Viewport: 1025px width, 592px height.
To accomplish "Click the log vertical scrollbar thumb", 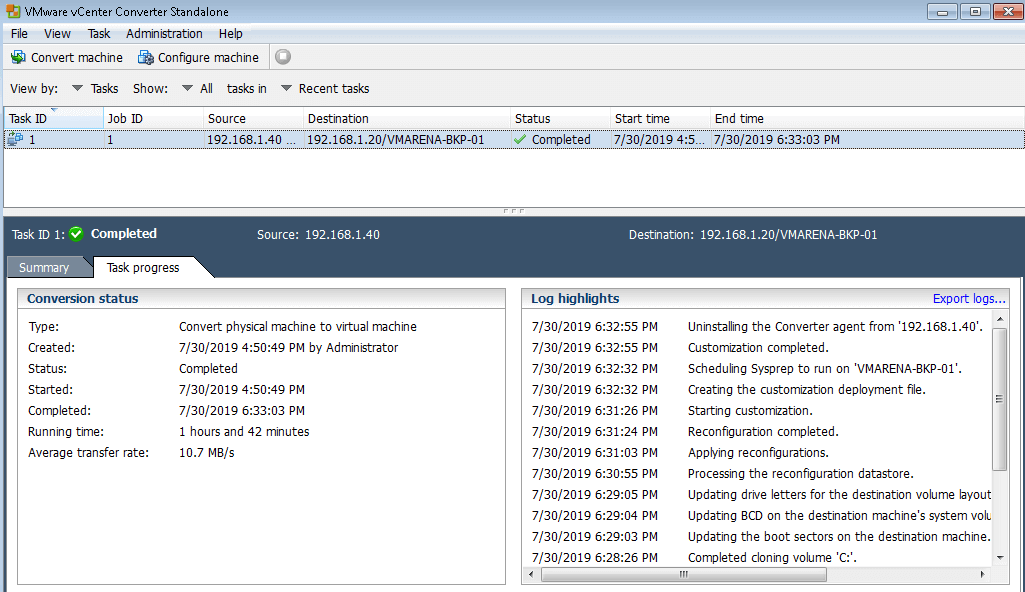I will point(1000,399).
